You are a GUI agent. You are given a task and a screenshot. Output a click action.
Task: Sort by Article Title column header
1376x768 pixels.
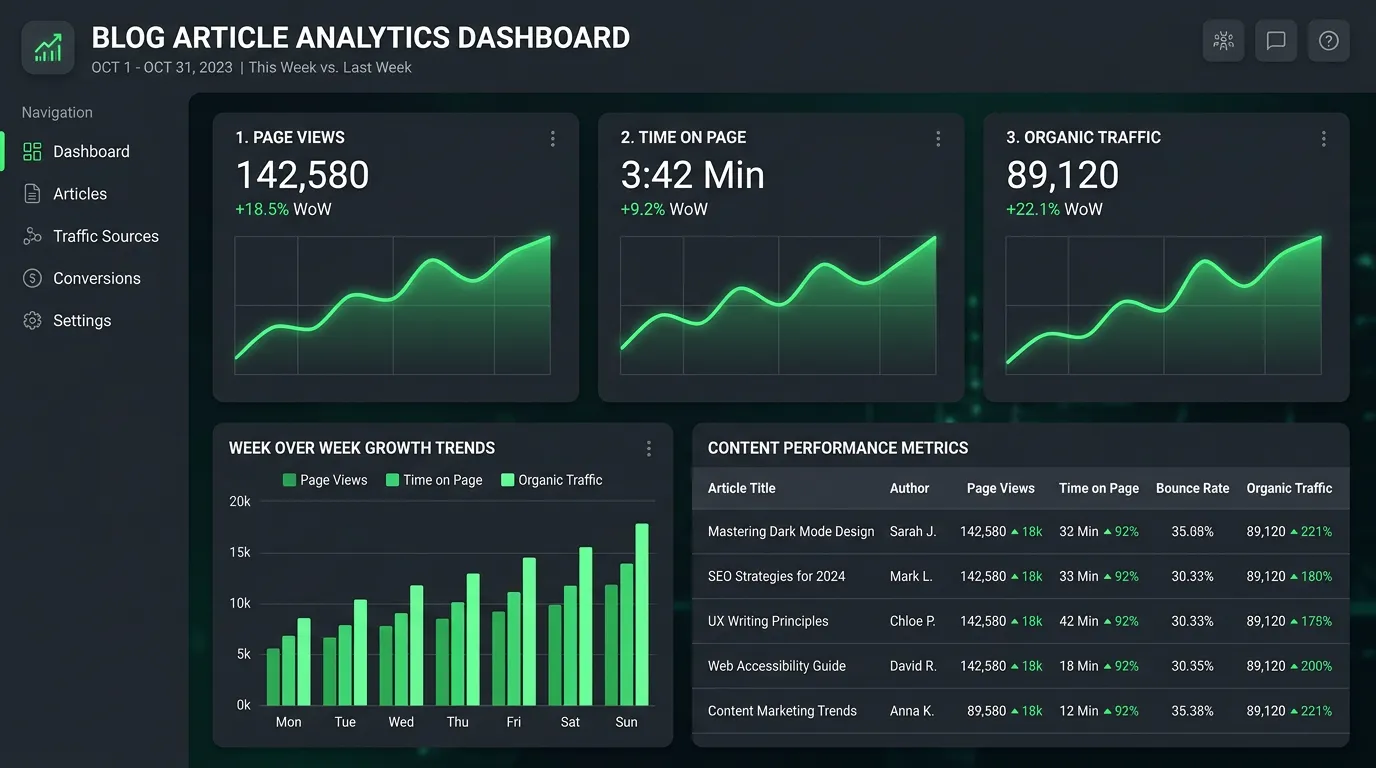pos(742,488)
